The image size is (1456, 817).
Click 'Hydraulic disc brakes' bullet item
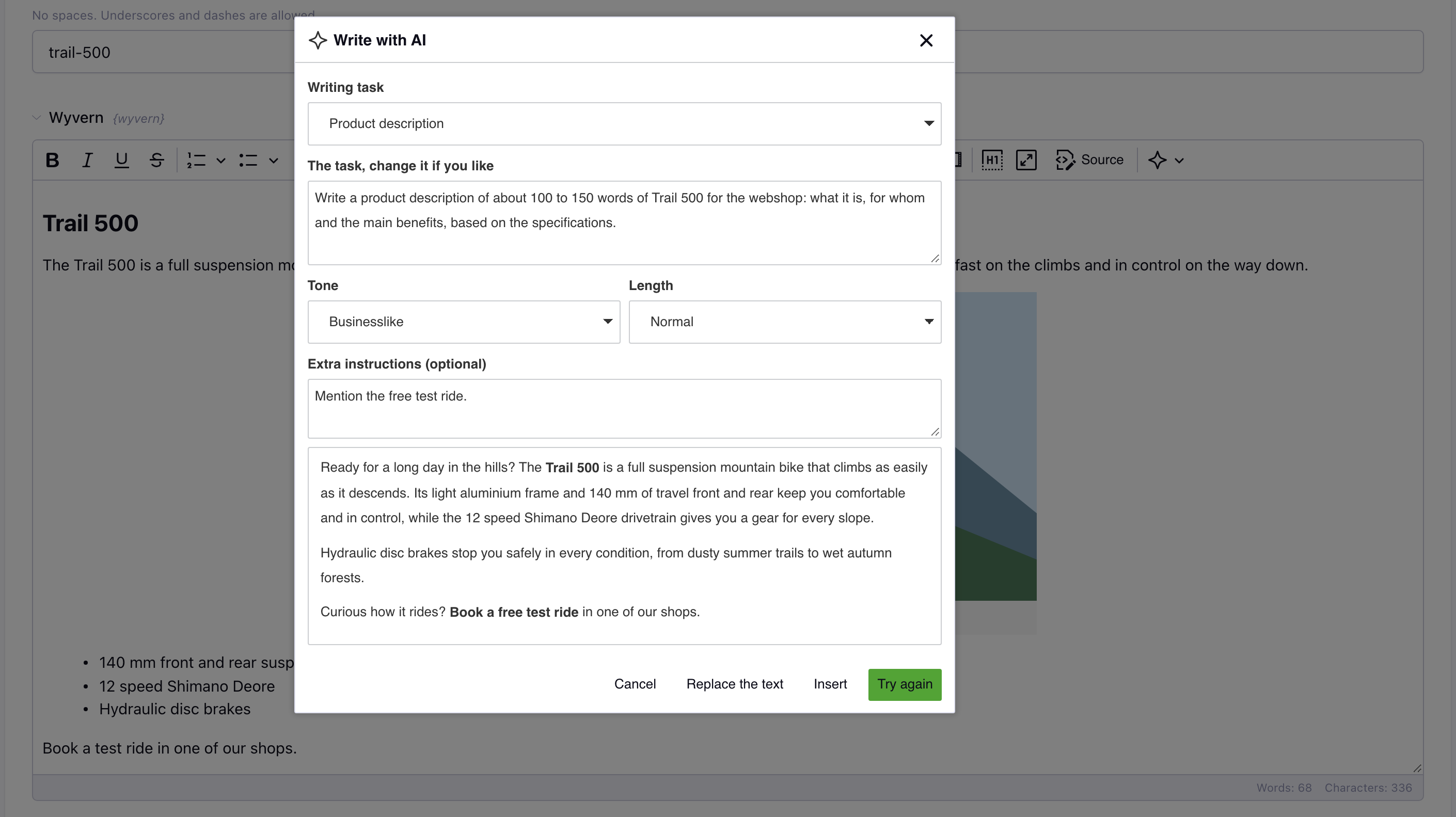pyautogui.click(x=175, y=710)
